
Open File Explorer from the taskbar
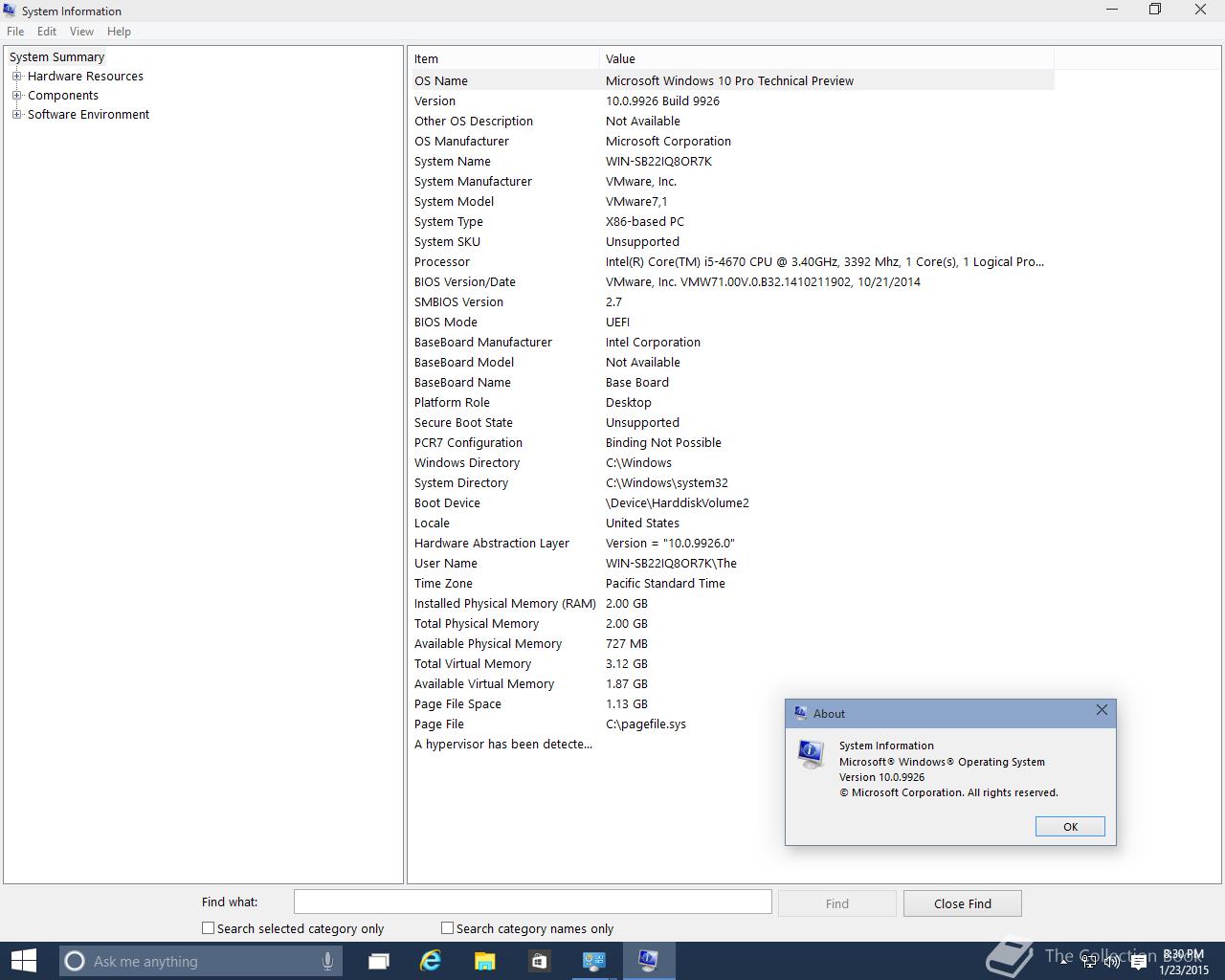[x=485, y=961]
